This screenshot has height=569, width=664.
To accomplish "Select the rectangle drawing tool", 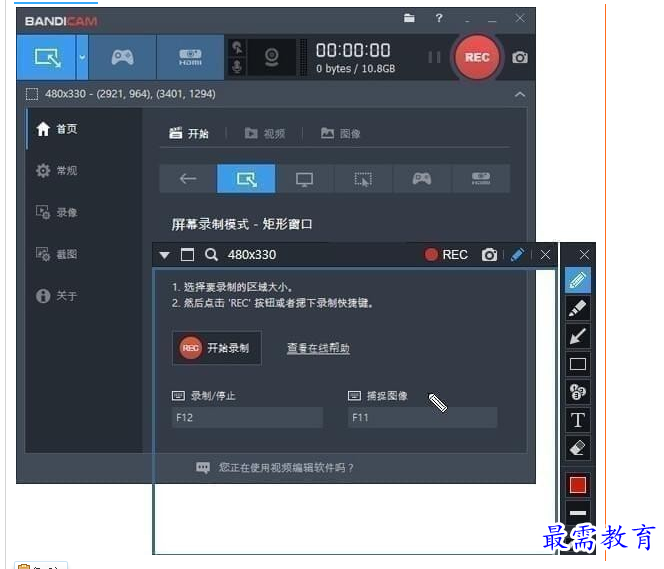I will [578, 364].
